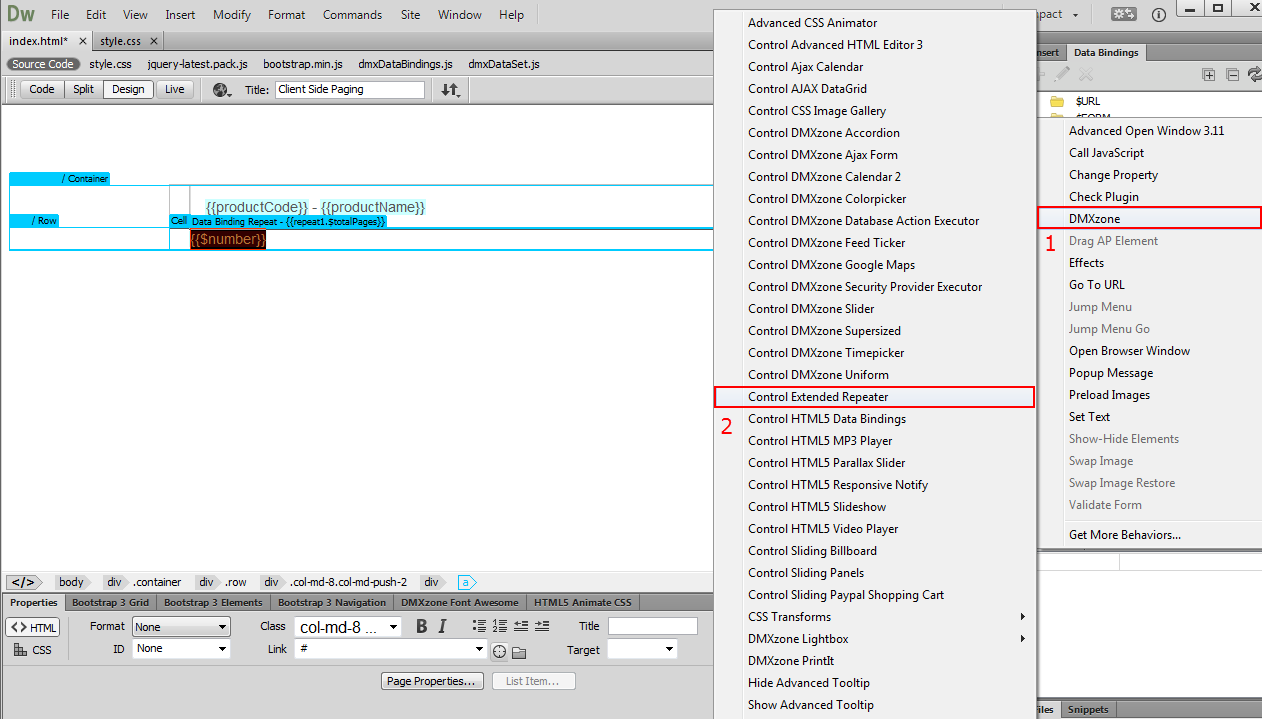The height and width of the screenshot is (719, 1262).
Task: Select the </> root tag selector icon
Action: pyautogui.click(x=23, y=582)
